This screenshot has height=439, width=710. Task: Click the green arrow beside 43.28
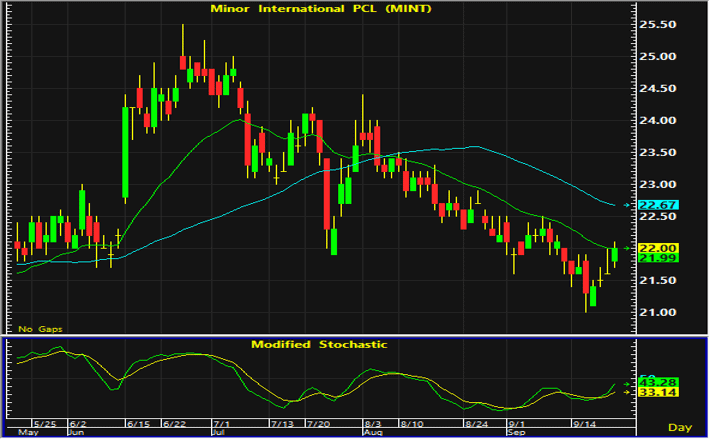pyautogui.click(x=627, y=383)
